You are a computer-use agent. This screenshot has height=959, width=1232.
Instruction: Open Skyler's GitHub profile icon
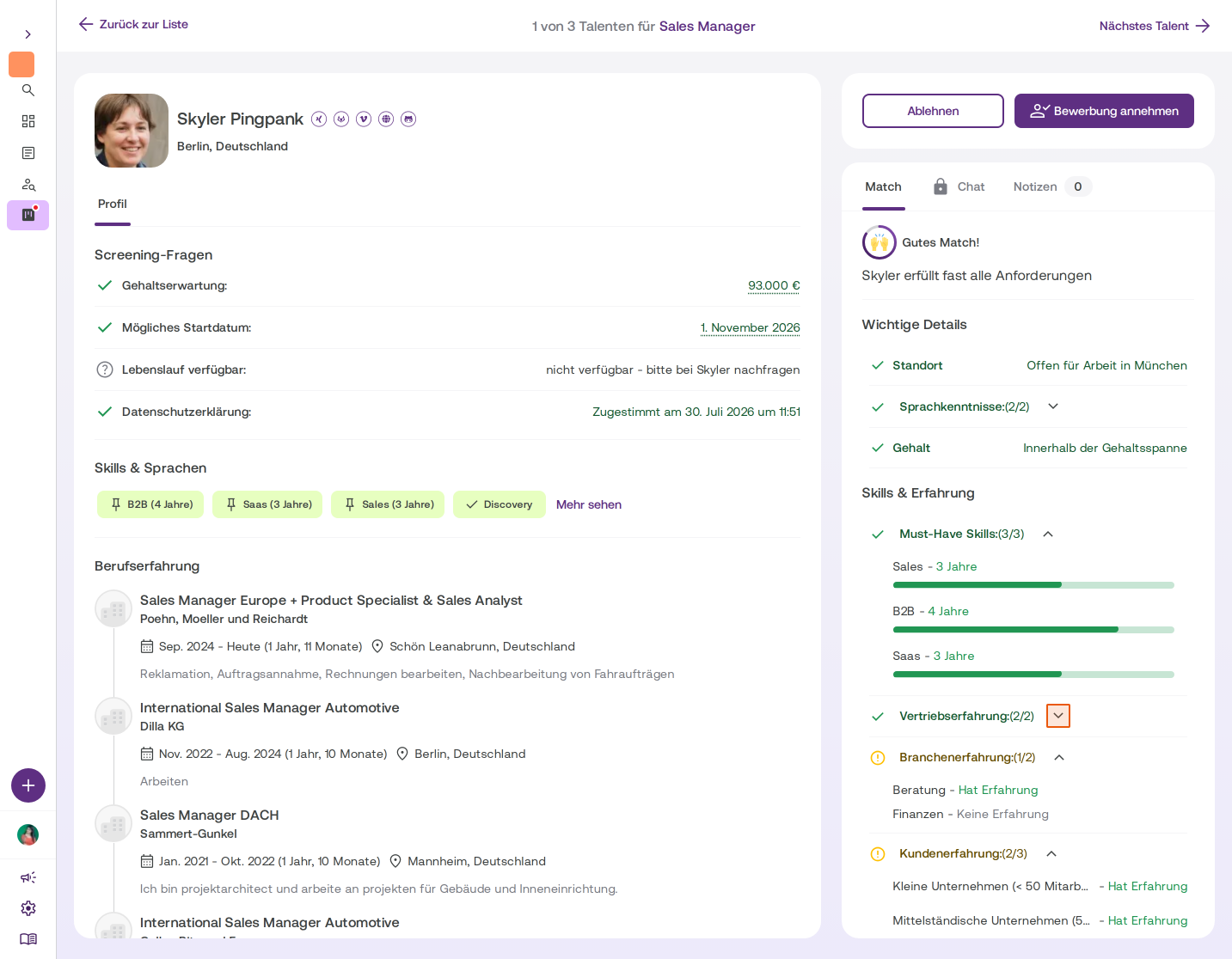point(408,119)
